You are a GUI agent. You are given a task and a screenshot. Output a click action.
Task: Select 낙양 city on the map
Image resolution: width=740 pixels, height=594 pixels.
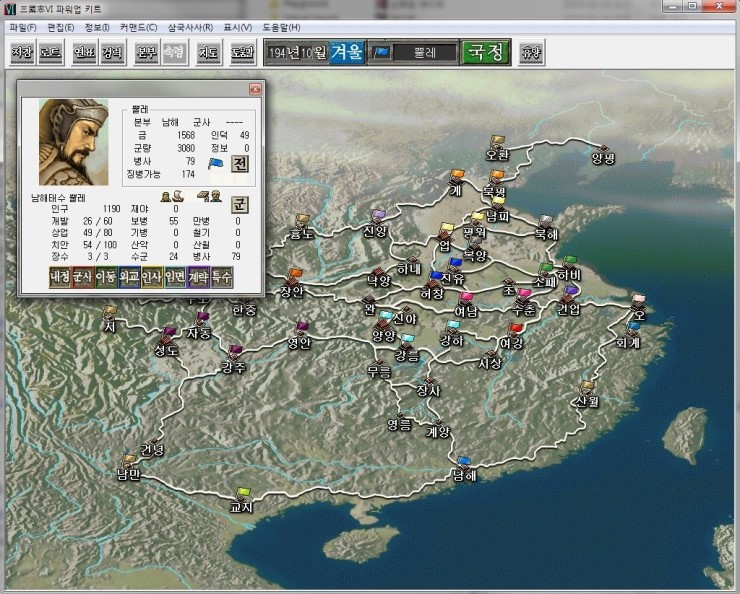click(378, 276)
